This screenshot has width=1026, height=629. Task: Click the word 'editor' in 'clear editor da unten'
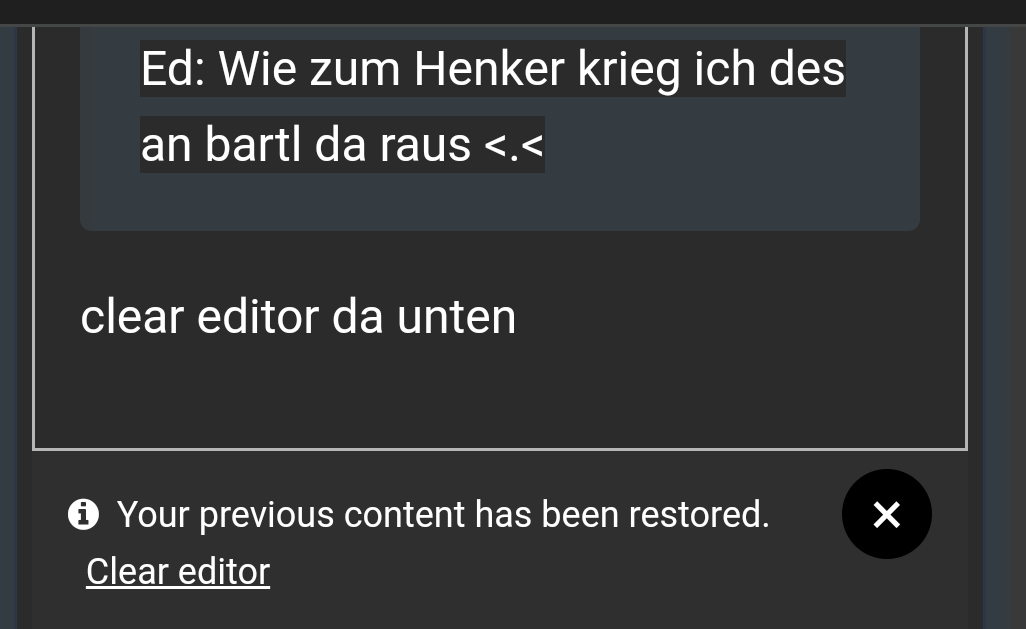(257, 317)
